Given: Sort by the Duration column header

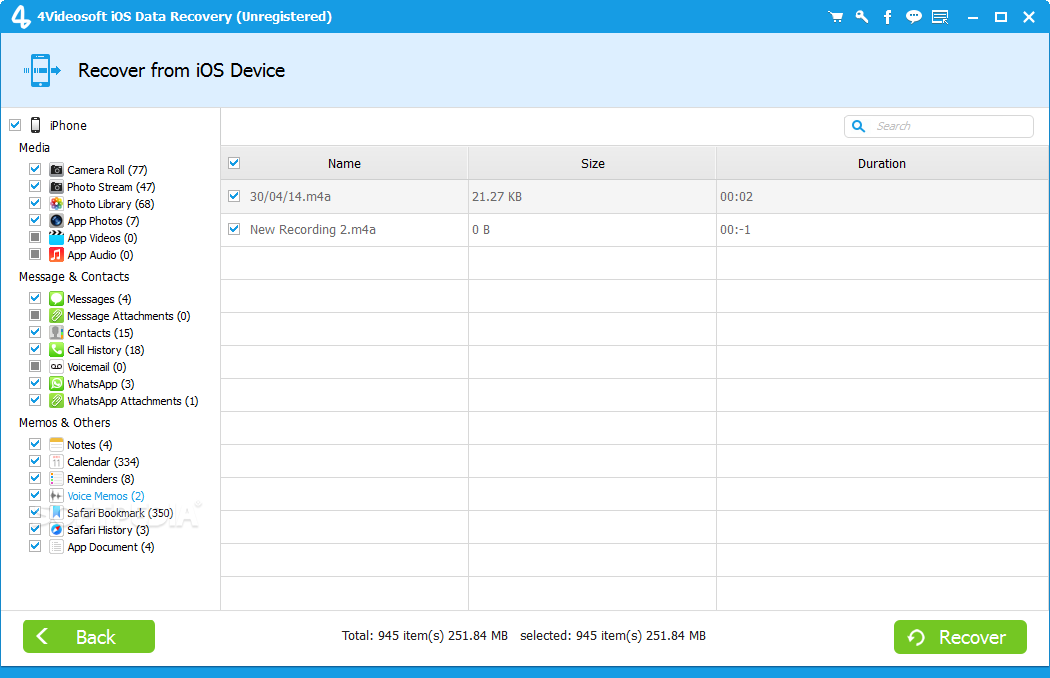Looking at the screenshot, I should 882,163.
